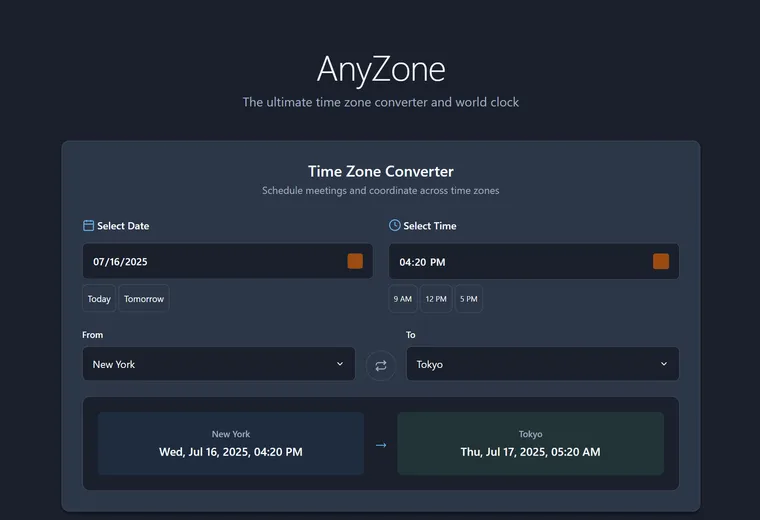Viewport: 760px width, 520px height.
Task: Click the clock icon beside Select Time
Action: click(395, 225)
